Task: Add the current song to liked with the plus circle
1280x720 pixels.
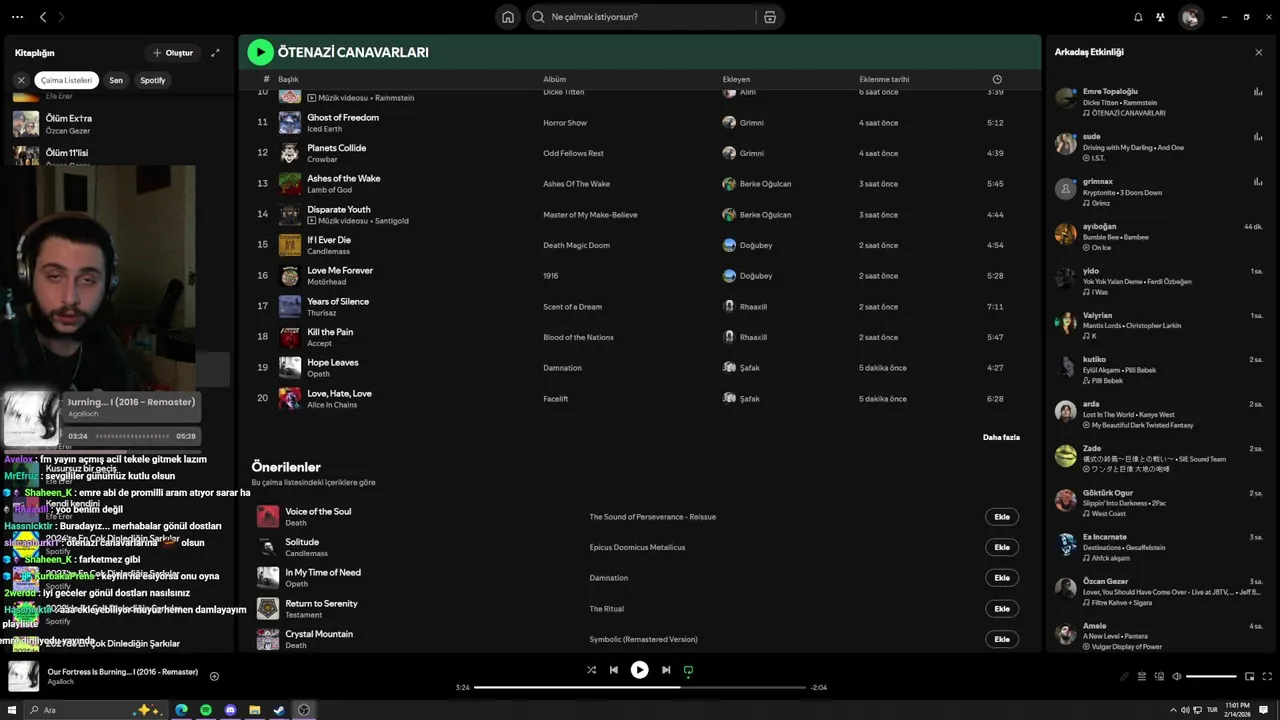Action: (x=214, y=676)
